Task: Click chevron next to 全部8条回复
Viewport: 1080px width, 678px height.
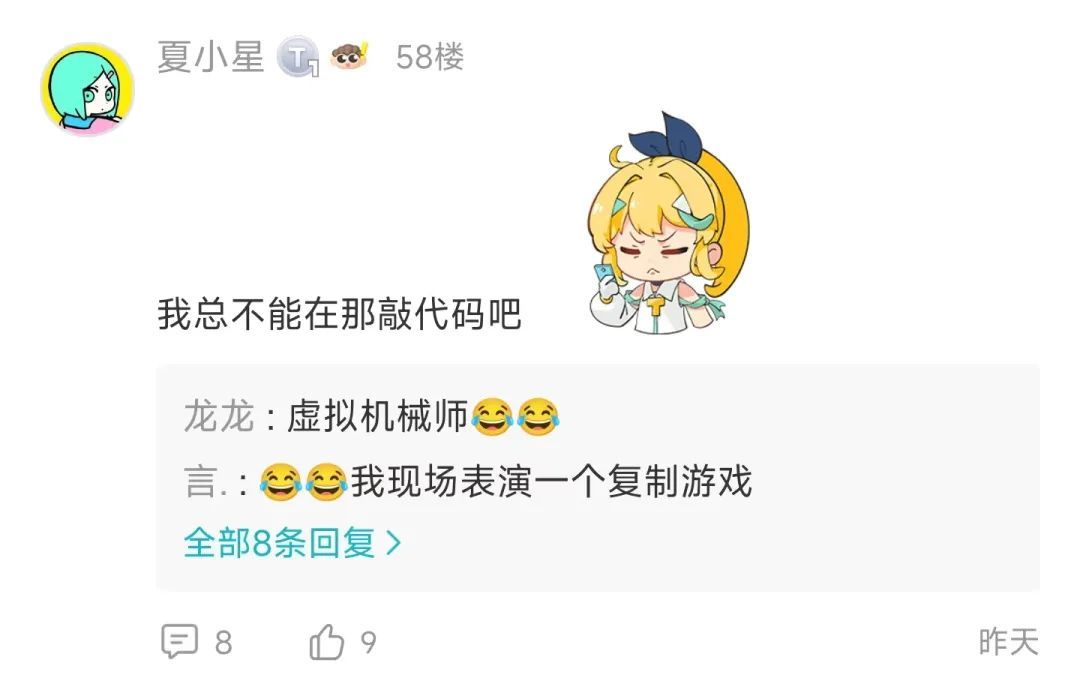Action: (393, 543)
